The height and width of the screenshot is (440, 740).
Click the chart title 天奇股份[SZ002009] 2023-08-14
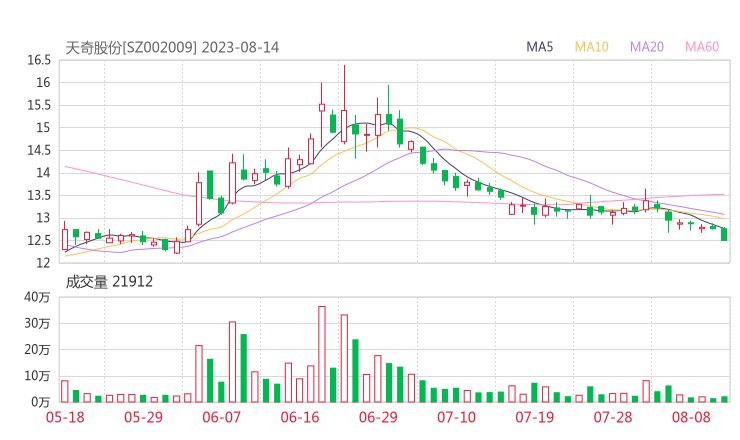pos(172,48)
